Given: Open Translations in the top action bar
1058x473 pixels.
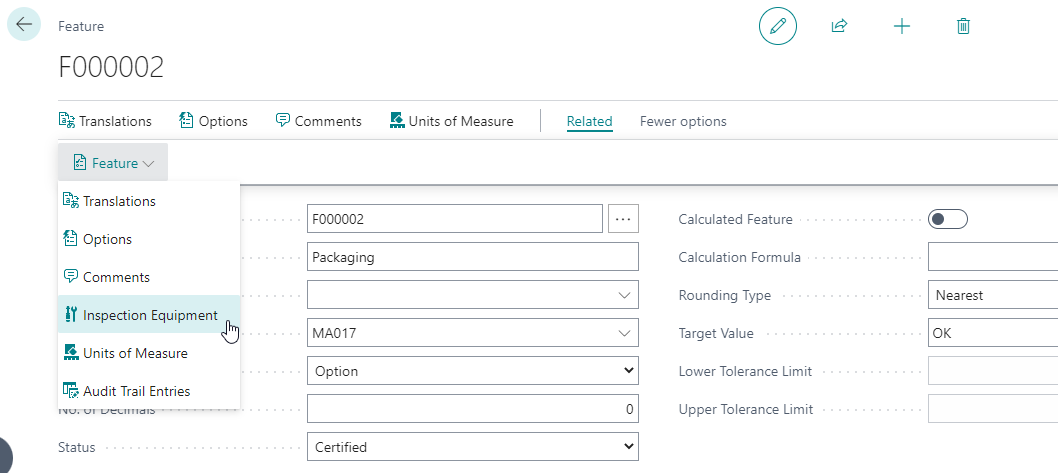Looking at the screenshot, I should pos(105,121).
